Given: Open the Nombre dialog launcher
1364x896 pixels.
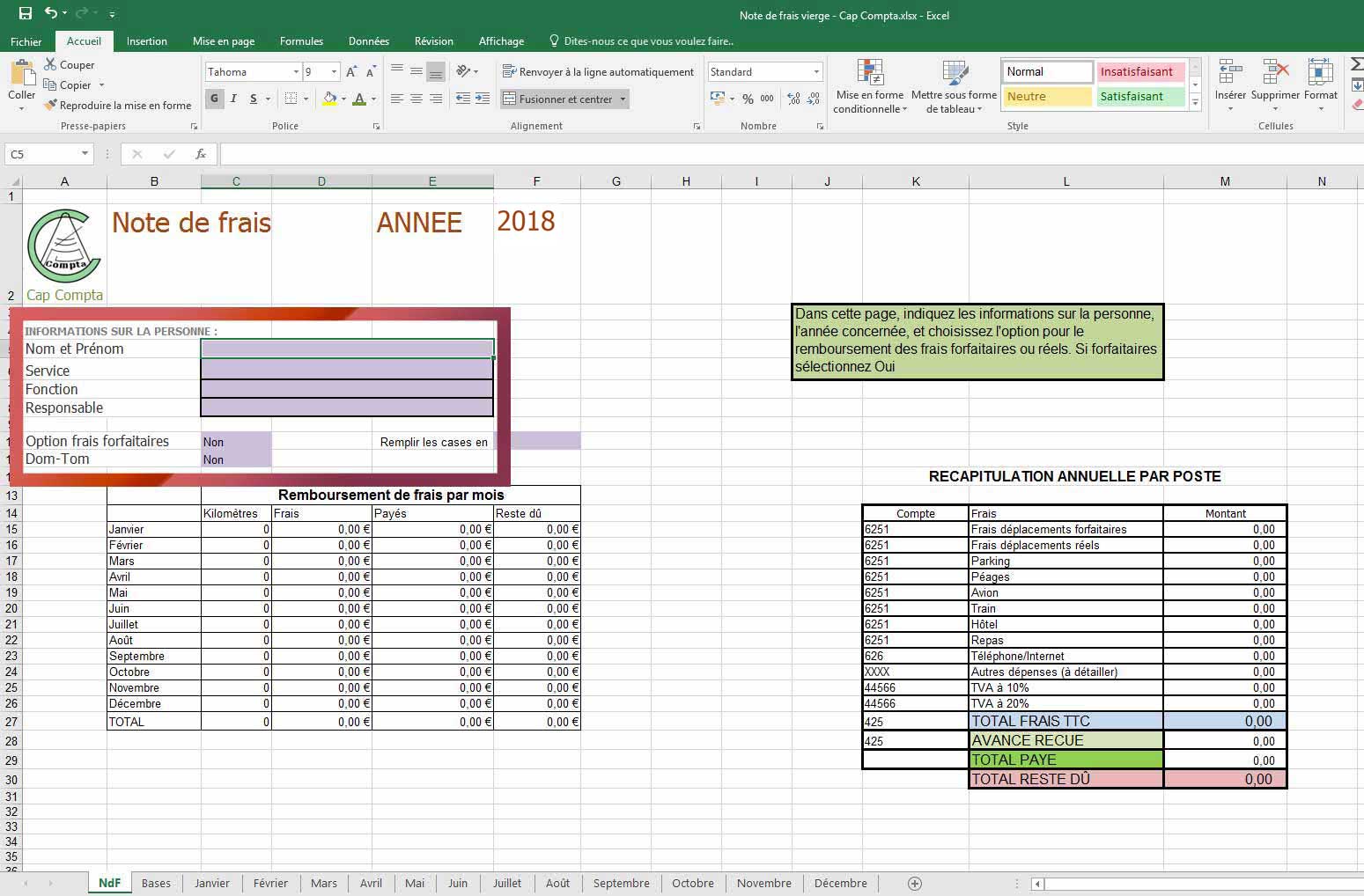Looking at the screenshot, I should [x=821, y=127].
